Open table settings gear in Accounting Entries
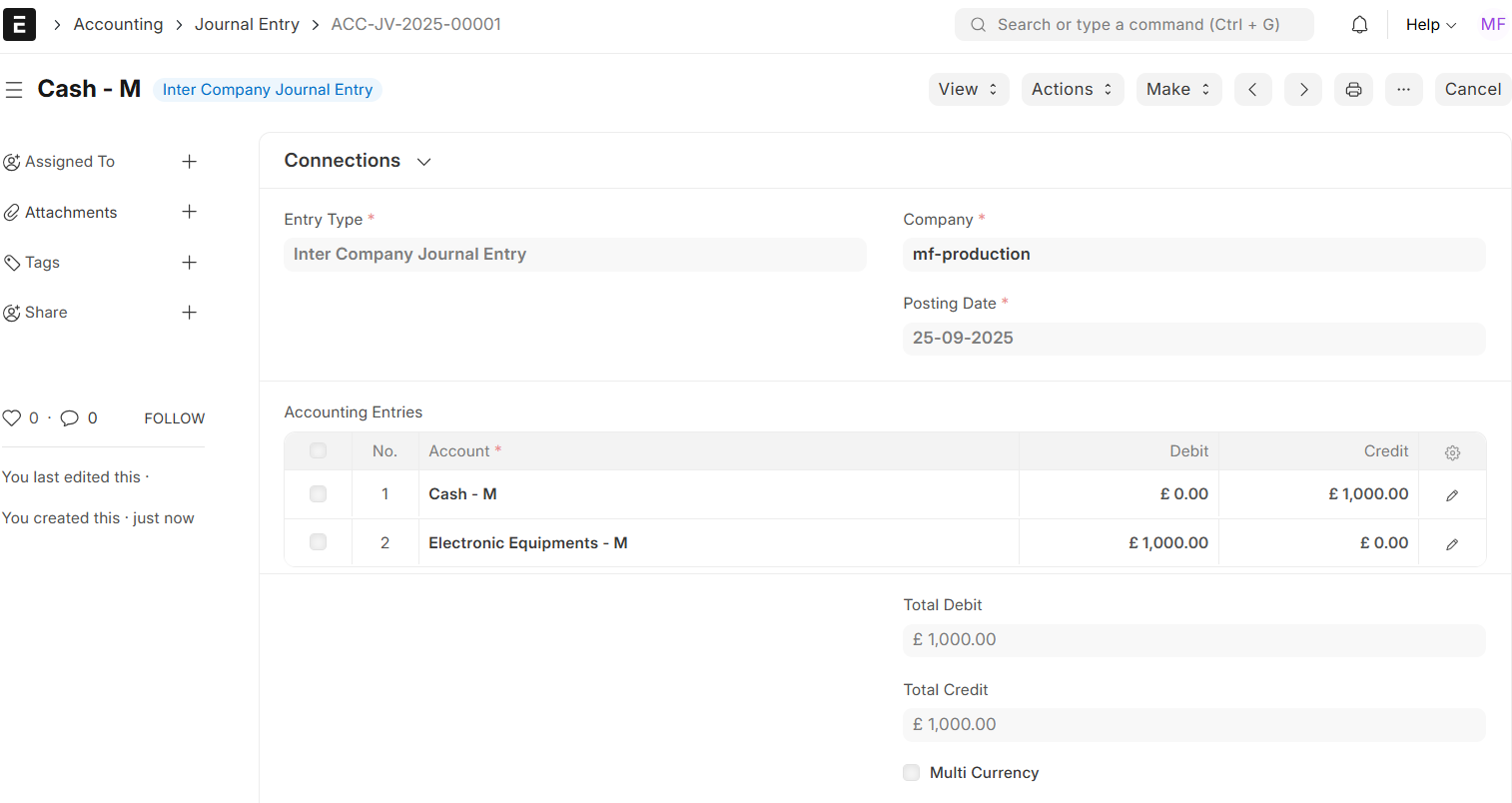Screen dimensions: 1512x803 [1452, 452]
